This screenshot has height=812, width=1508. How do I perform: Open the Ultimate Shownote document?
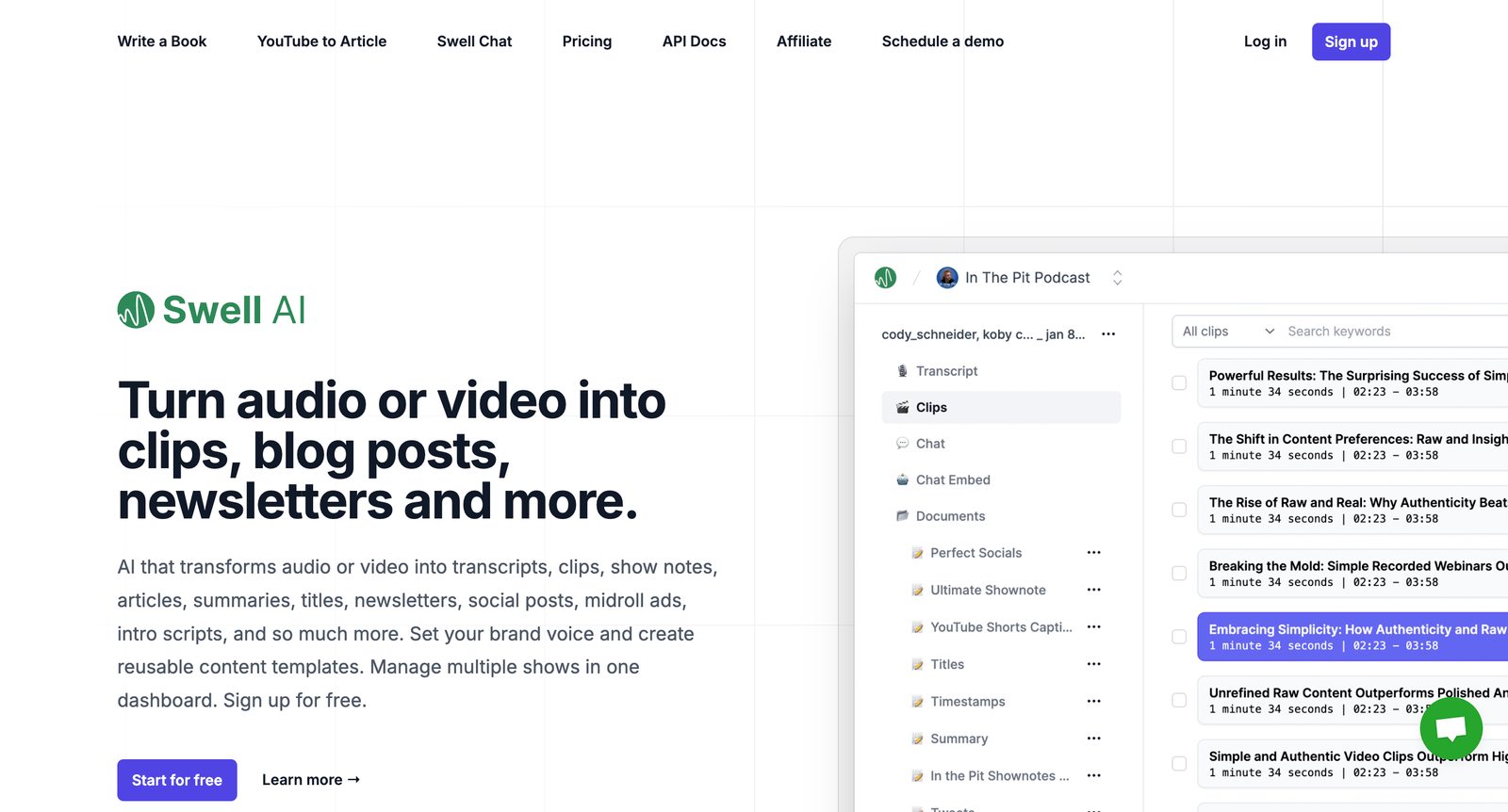[x=988, y=590]
